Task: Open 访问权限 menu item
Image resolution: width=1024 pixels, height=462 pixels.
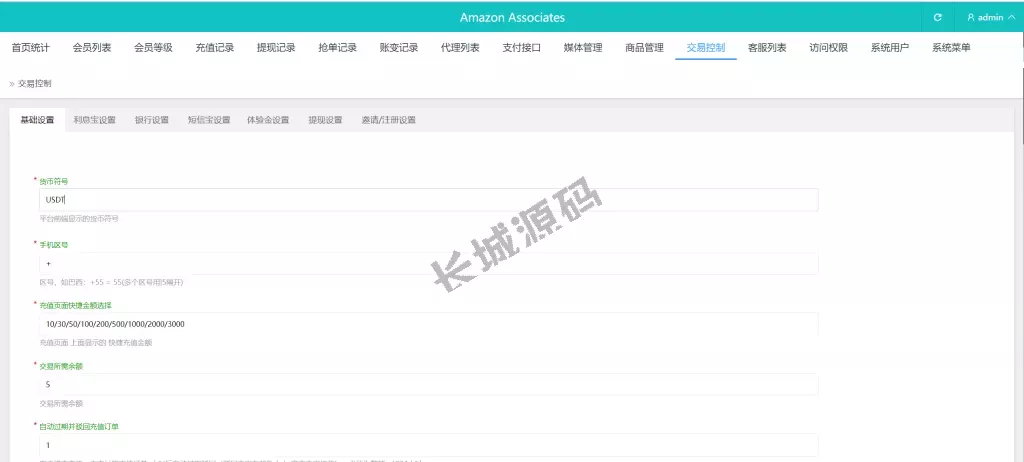Action: [x=829, y=48]
